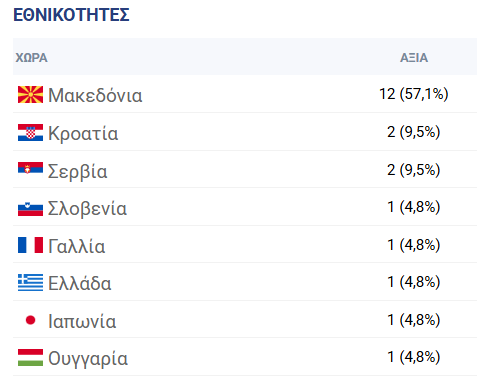Click the Japan flag icon
The width and height of the screenshot is (477, 377).
tap(30, 320)
